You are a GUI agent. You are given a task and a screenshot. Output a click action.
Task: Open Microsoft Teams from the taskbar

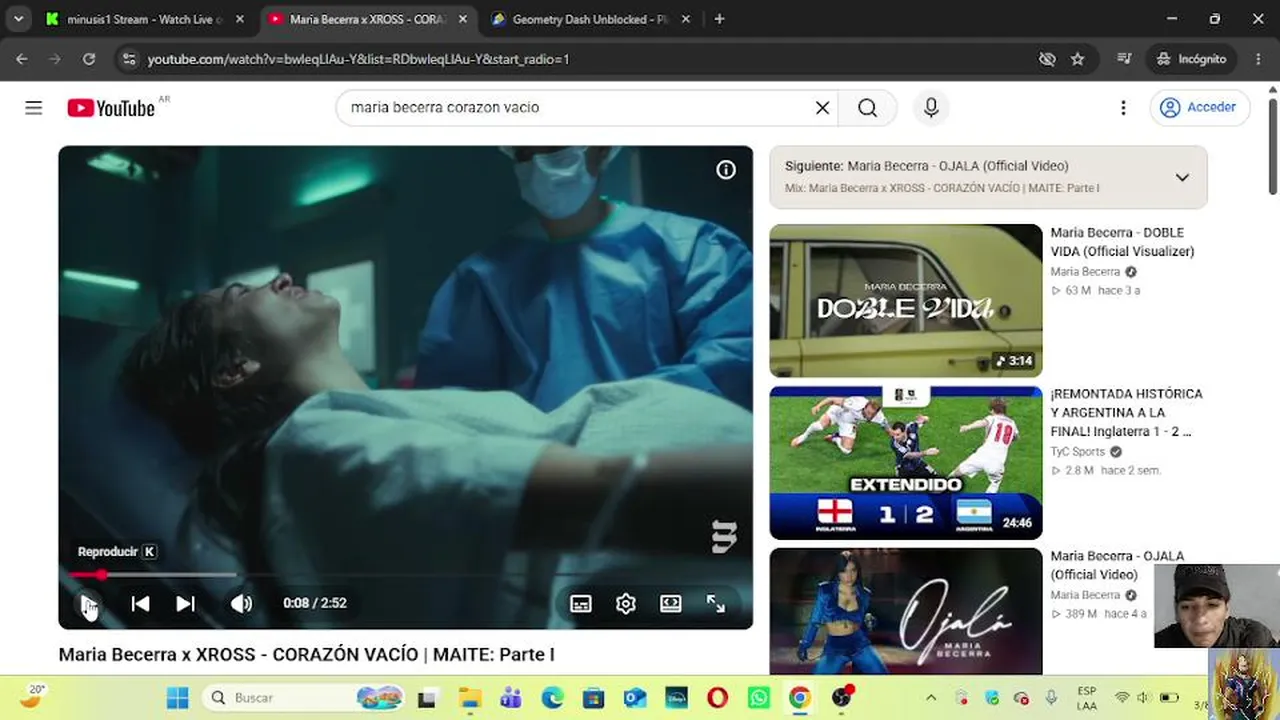510,698
